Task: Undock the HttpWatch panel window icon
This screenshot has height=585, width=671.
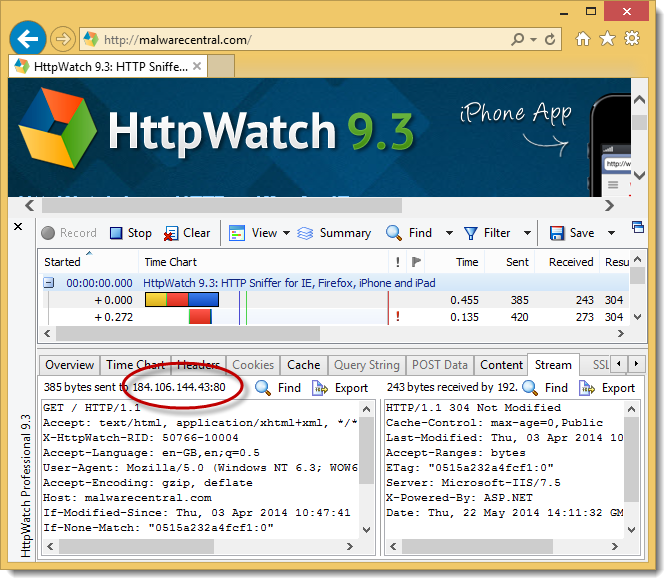Action: point(638,227)
